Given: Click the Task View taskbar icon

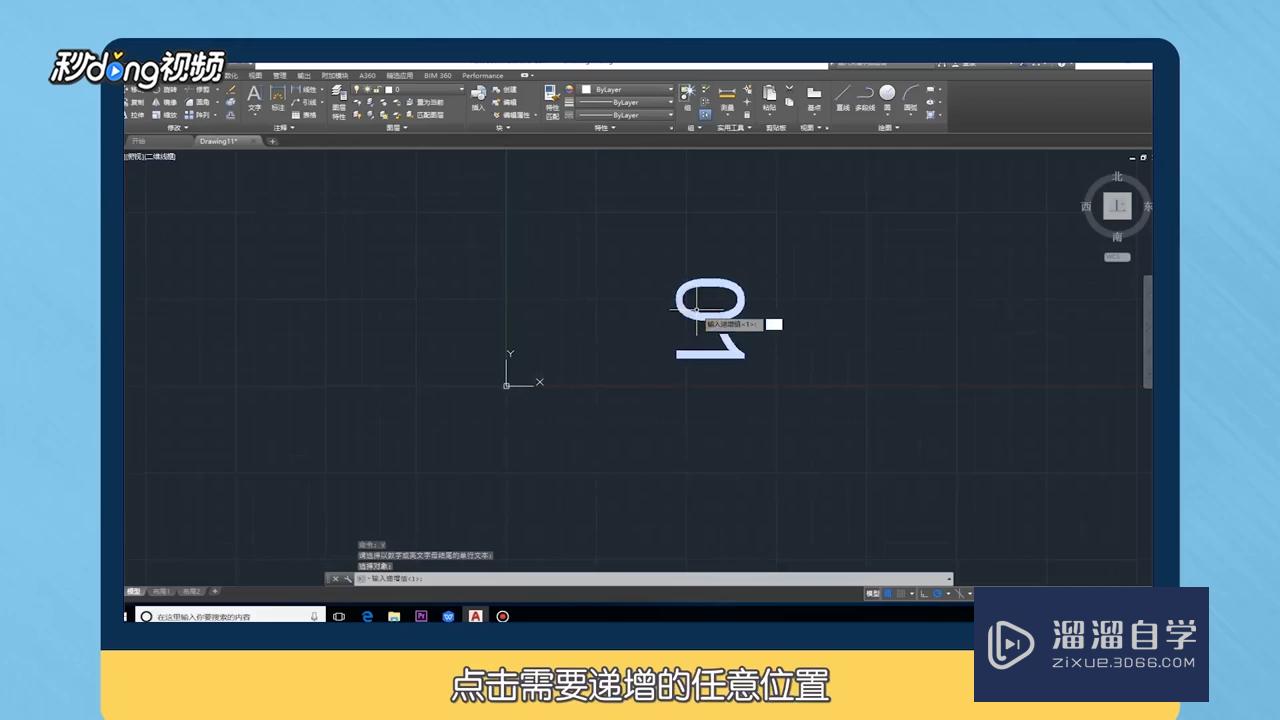Looking at the screenshot, I should pyautogui.click(x=339, y=617).
